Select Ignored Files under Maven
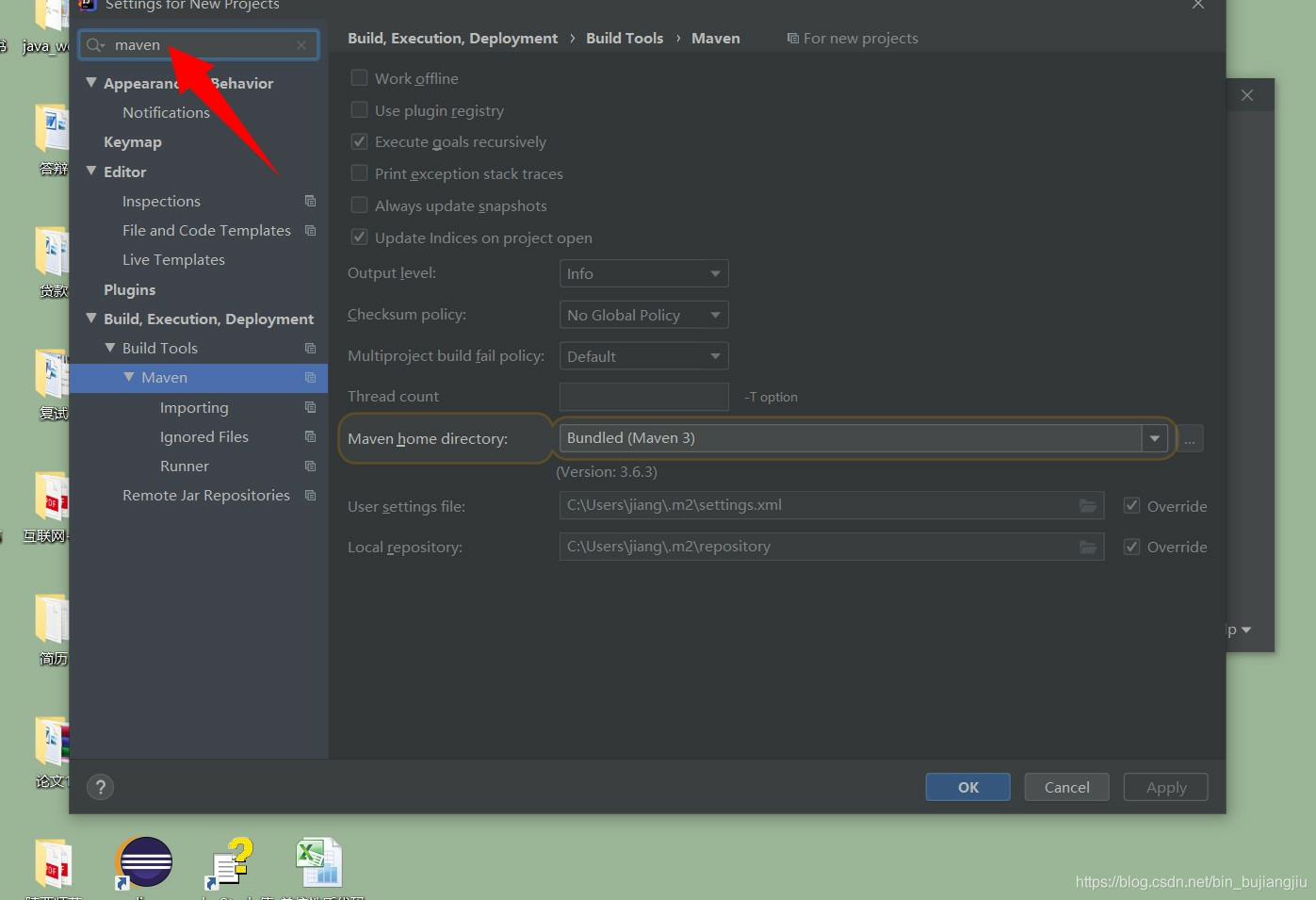Screen dimensions: 1316x900 coord(204,436)
